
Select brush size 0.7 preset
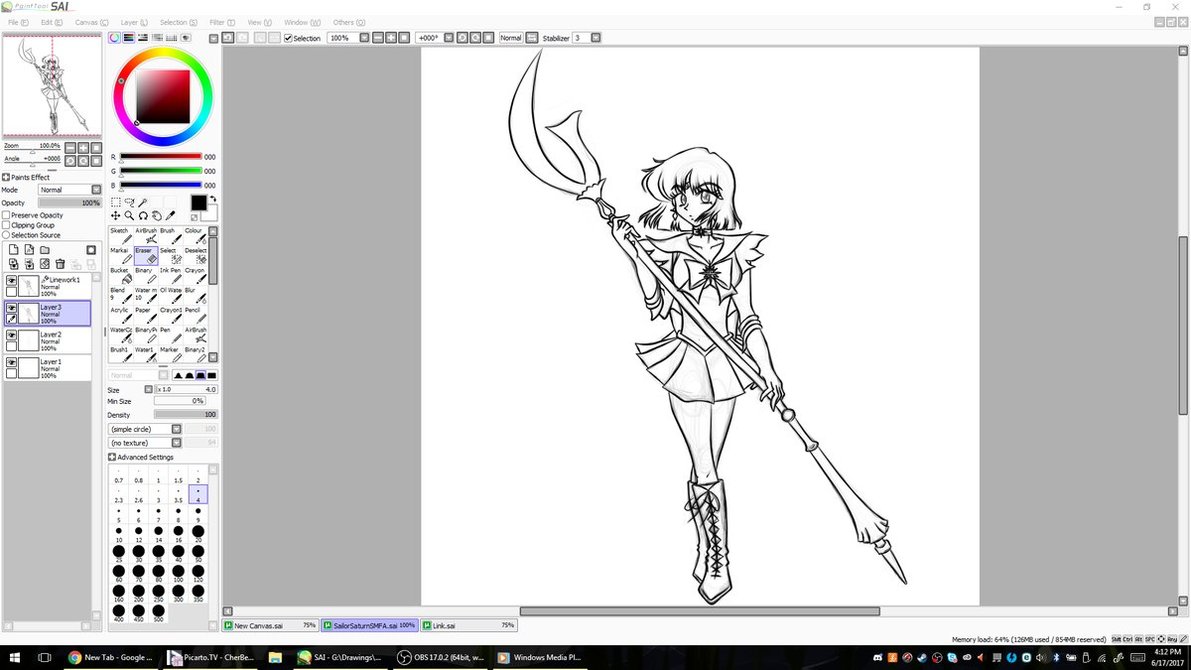coord(118,475)
